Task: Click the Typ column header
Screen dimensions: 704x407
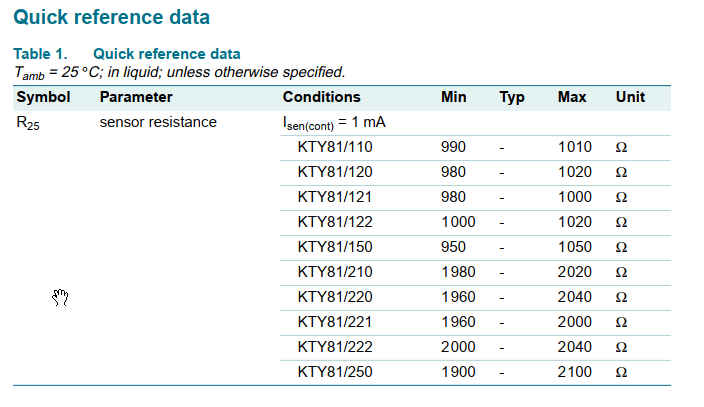Action: click(512, 97)
